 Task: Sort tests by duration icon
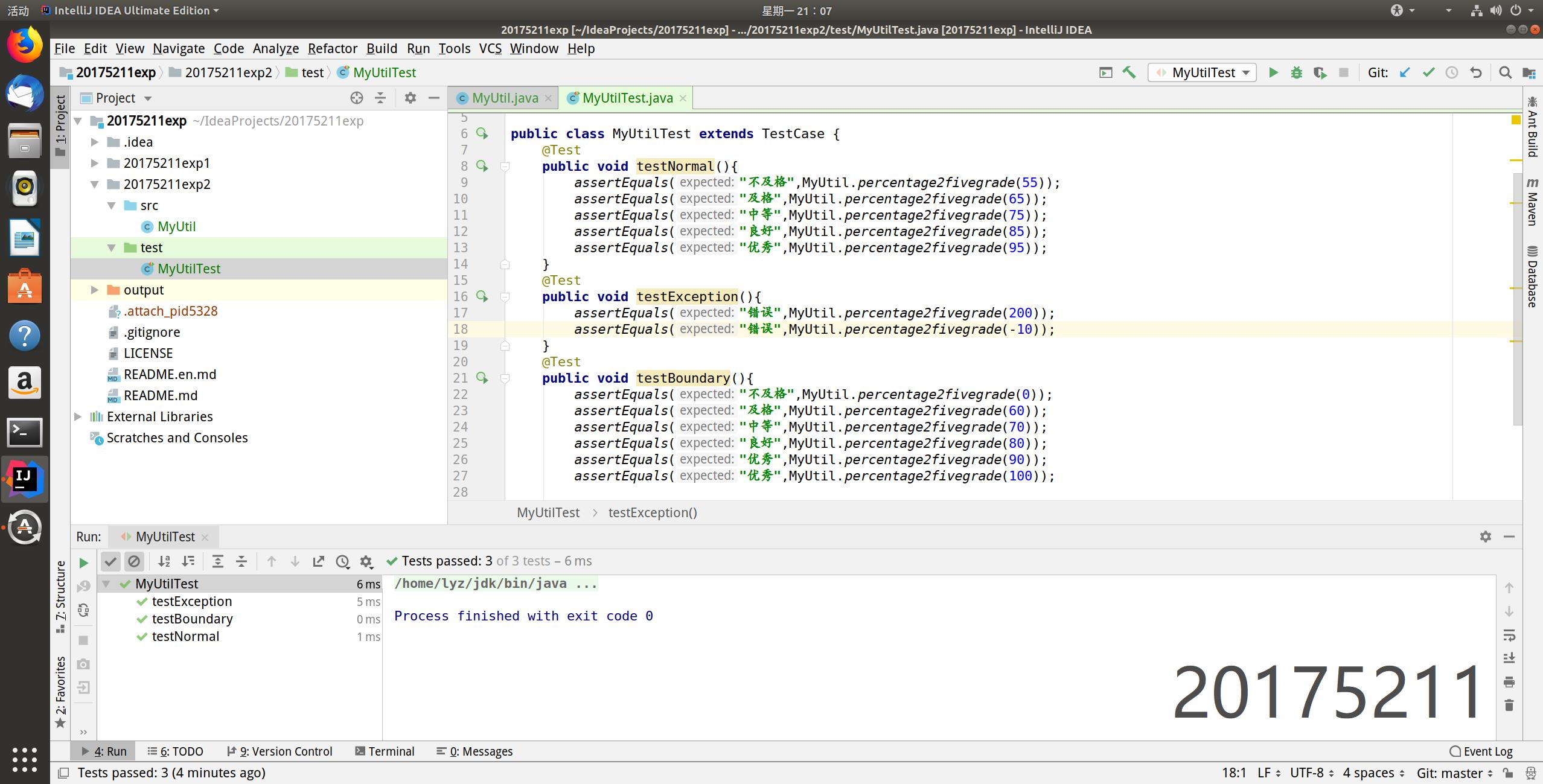coord(188,561)
